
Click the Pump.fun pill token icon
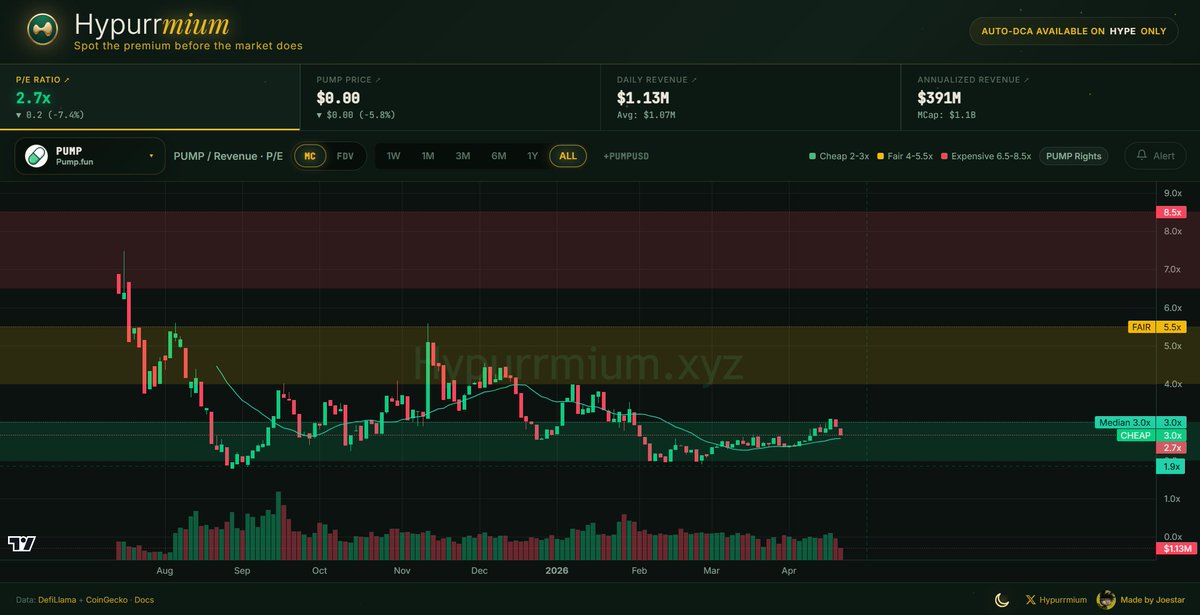(x=35, y=156)
